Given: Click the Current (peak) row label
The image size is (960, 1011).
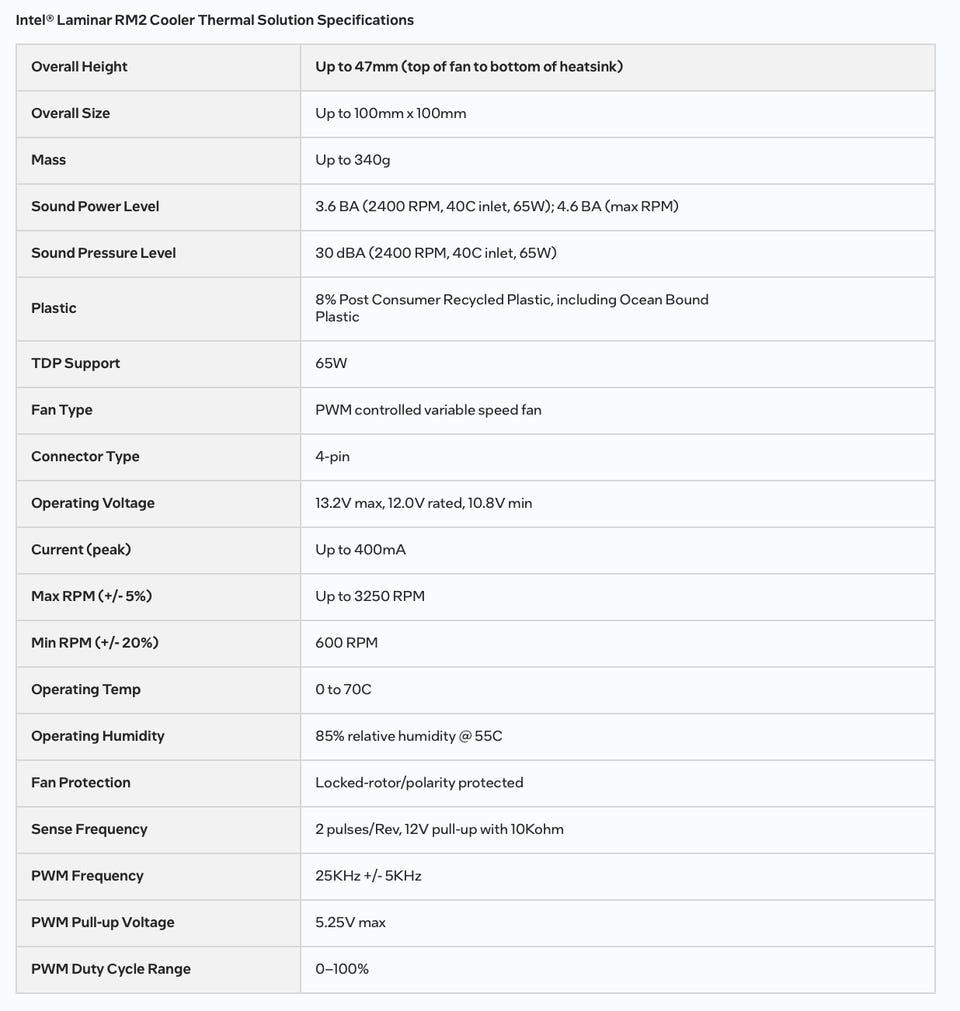Looking at the screenshot, I should (81, 549).
